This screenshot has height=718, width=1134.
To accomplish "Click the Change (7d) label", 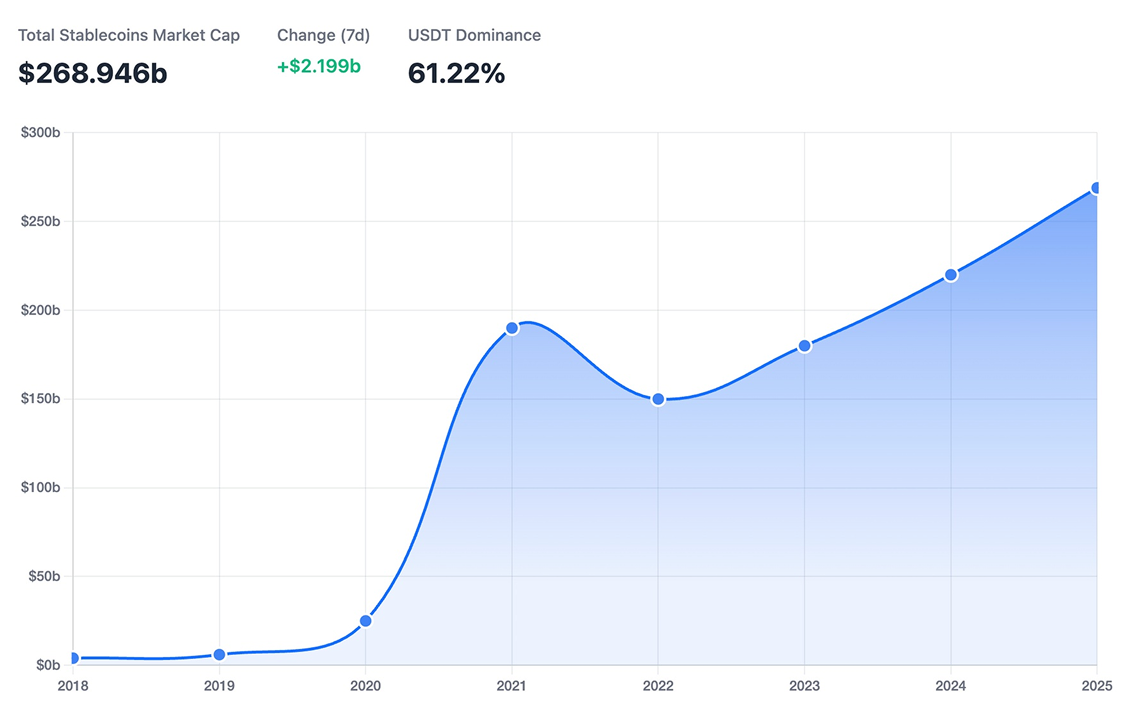I will coord(323,35).
